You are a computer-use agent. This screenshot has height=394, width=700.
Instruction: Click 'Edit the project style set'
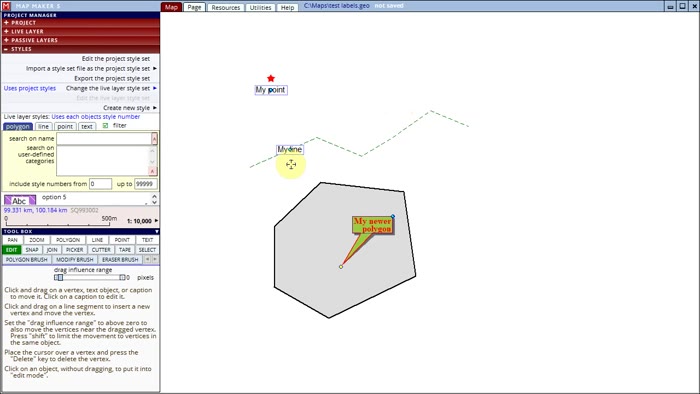116,59
